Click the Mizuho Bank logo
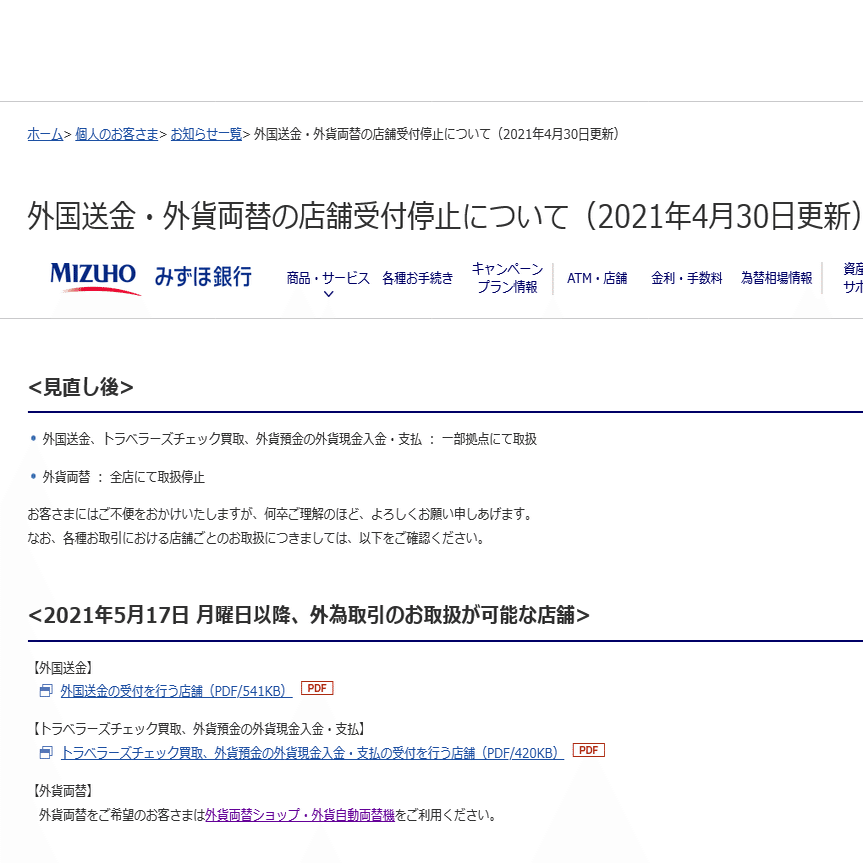The width and height of the screenshot is (863, 863). click(x=151, y=278)
